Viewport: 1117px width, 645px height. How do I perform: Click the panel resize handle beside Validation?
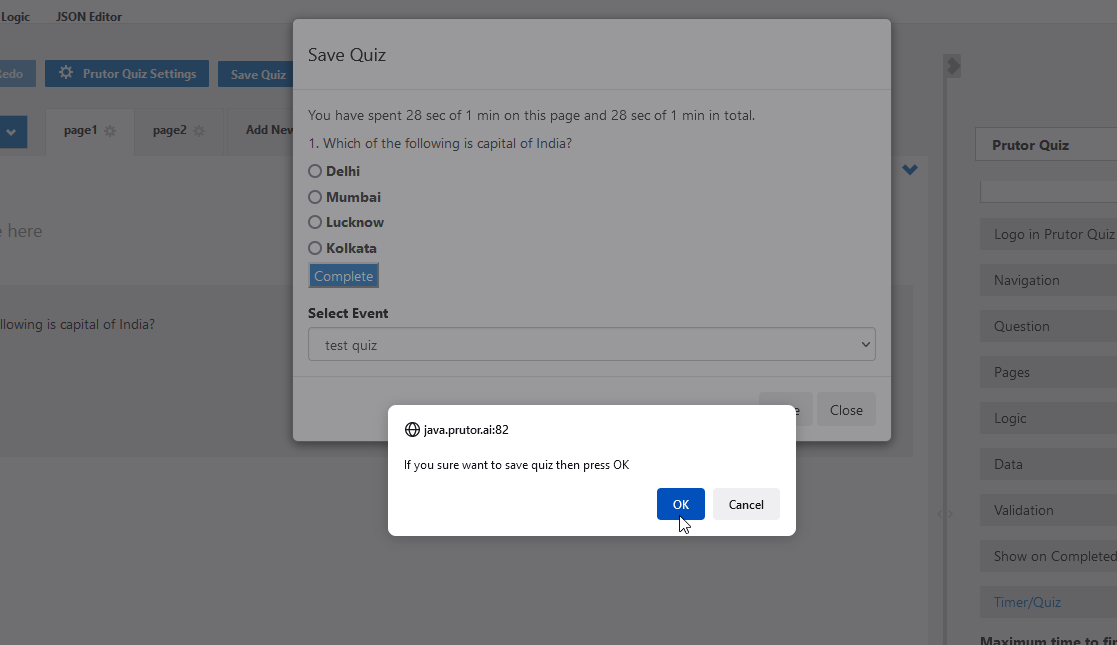coord(944,513)
